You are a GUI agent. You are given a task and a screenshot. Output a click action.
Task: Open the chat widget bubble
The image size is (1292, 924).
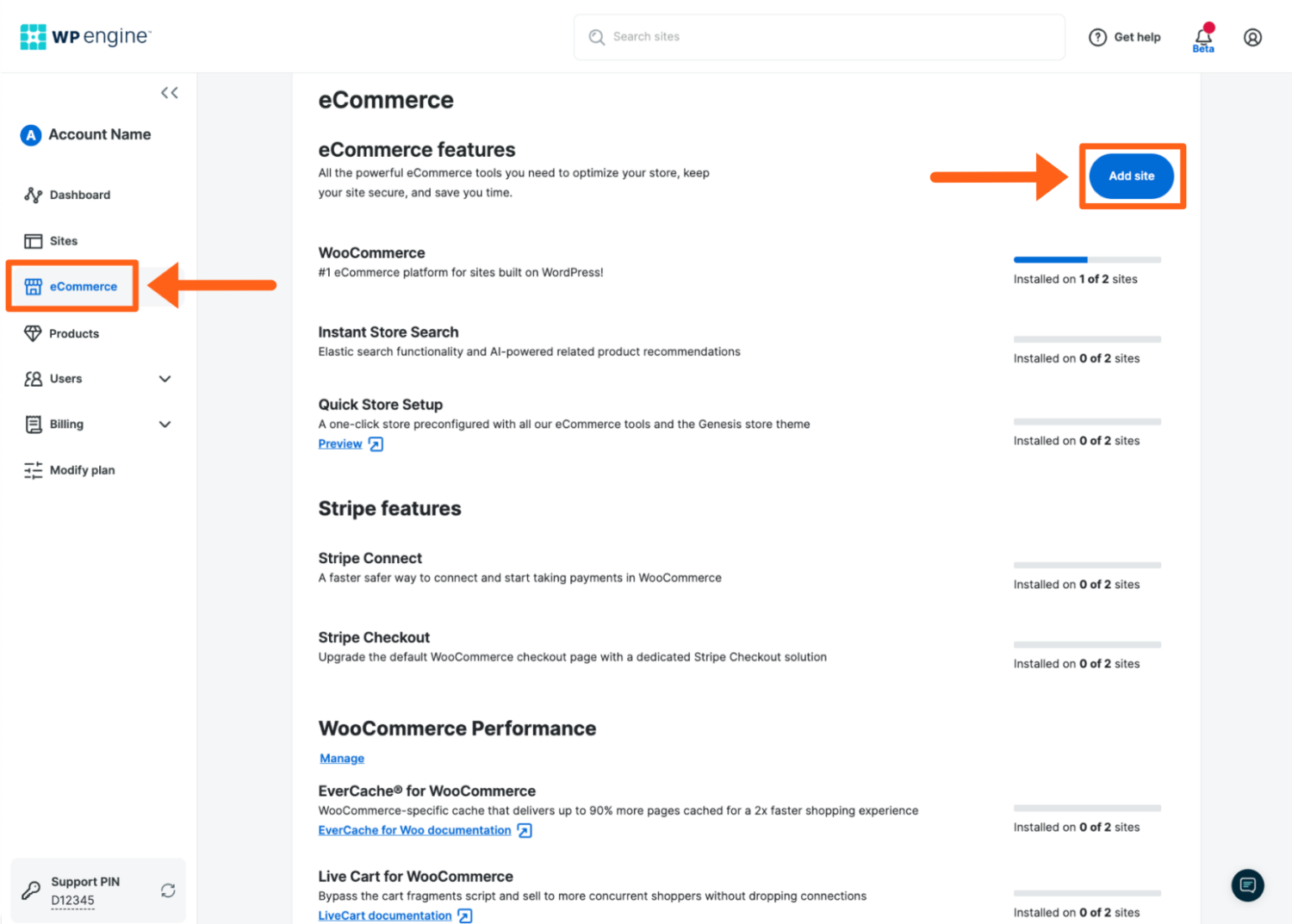1247,885
